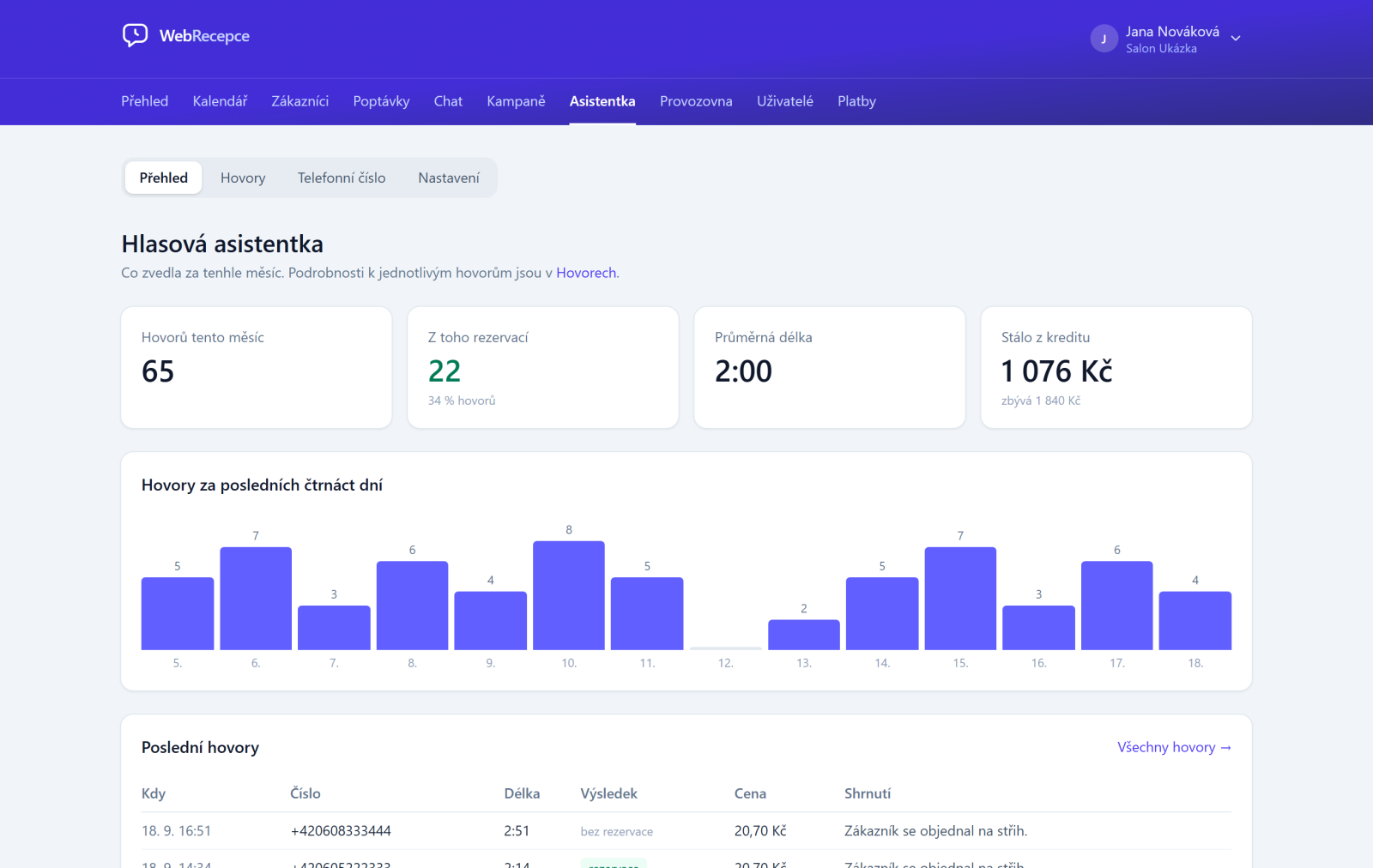The width and height of the screenshot is (1373, 868).
Task: Open the Chat section
Action: click(448, 101)
